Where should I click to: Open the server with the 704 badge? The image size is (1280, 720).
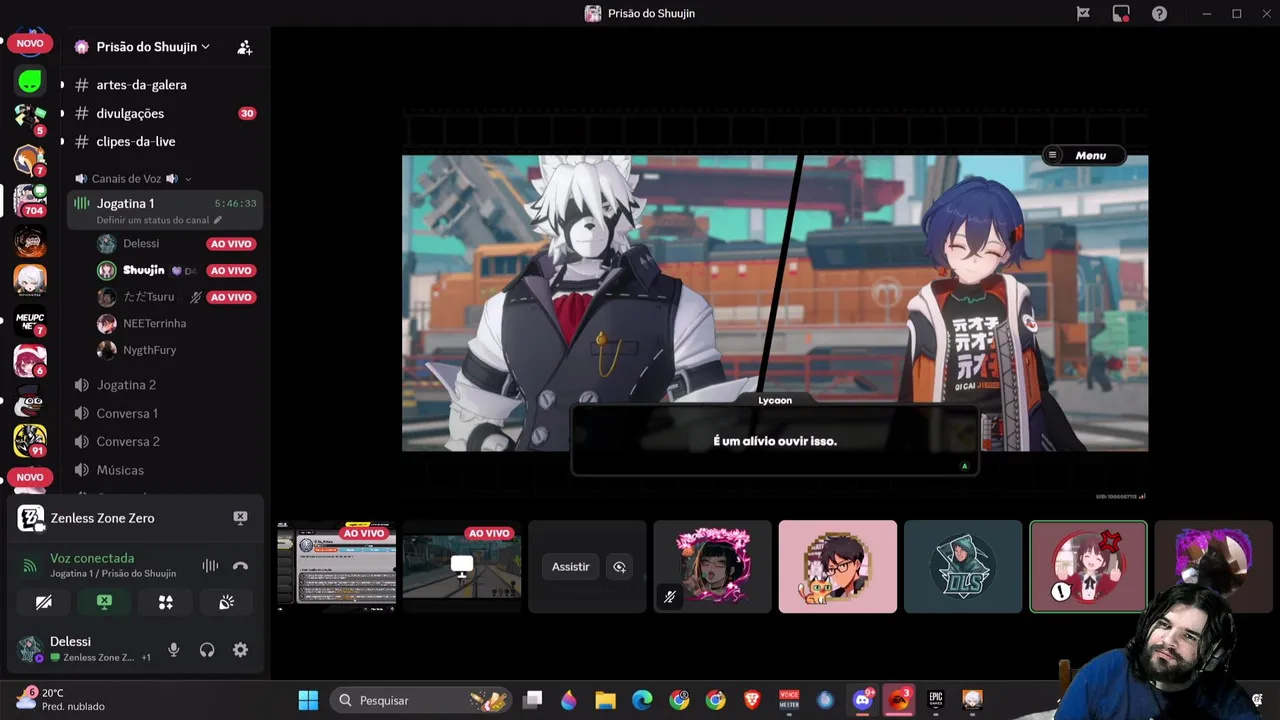coord(30,200)
